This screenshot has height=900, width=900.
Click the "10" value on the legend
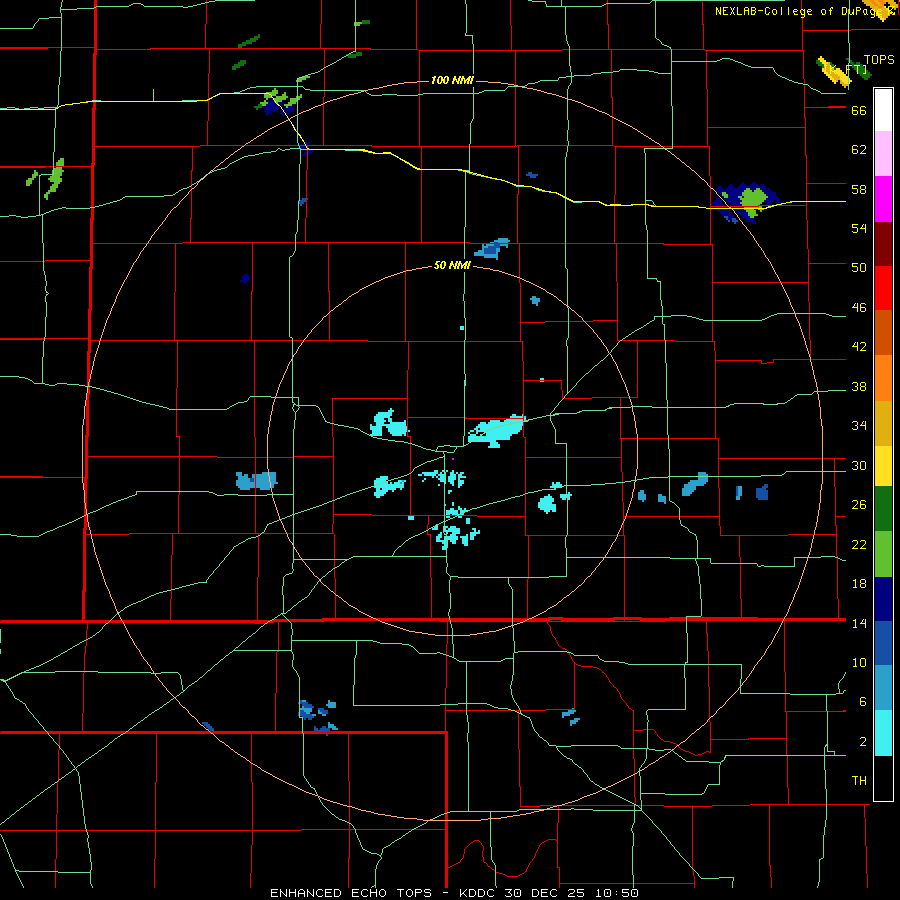859,662
